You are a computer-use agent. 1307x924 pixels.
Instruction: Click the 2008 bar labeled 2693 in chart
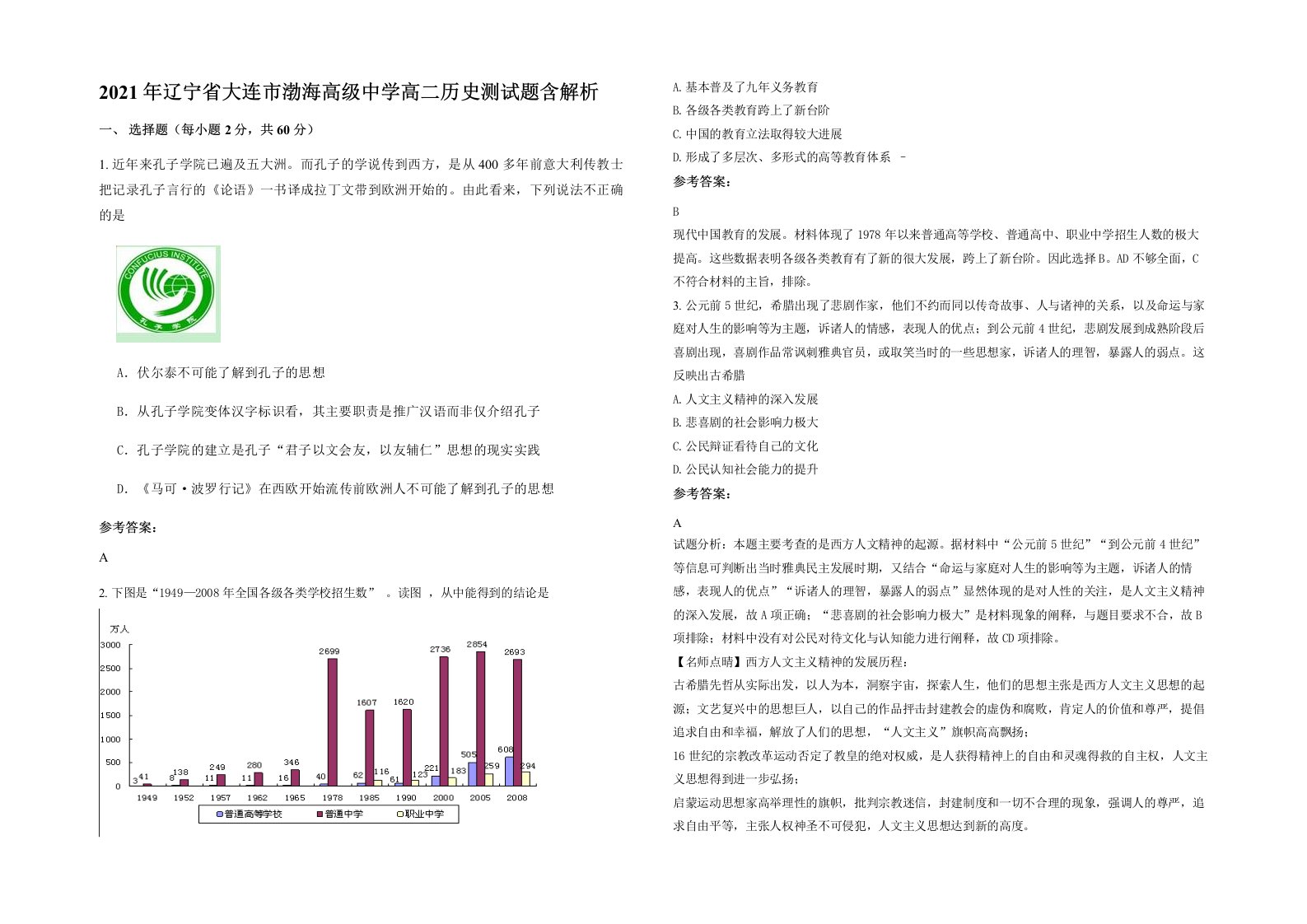517,722
